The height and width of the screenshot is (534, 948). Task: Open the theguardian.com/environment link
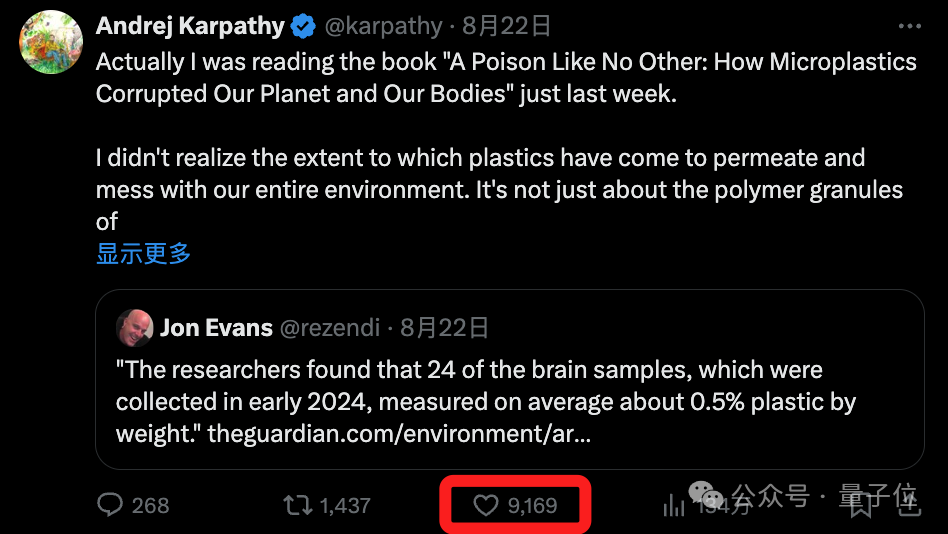[399, 434]
